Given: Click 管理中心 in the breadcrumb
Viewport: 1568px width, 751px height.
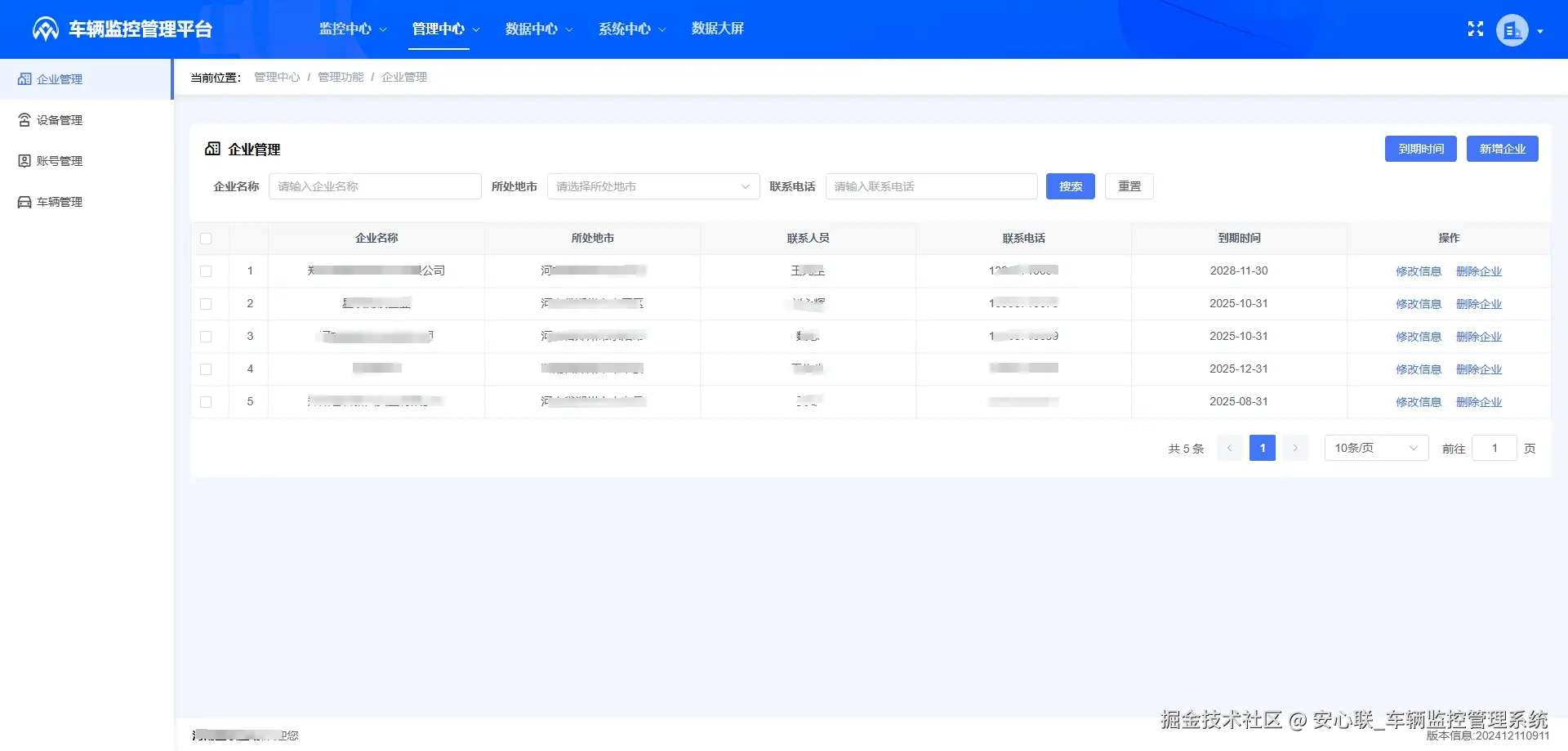Looking at the screenshot, I should click(x=277, y=77).
